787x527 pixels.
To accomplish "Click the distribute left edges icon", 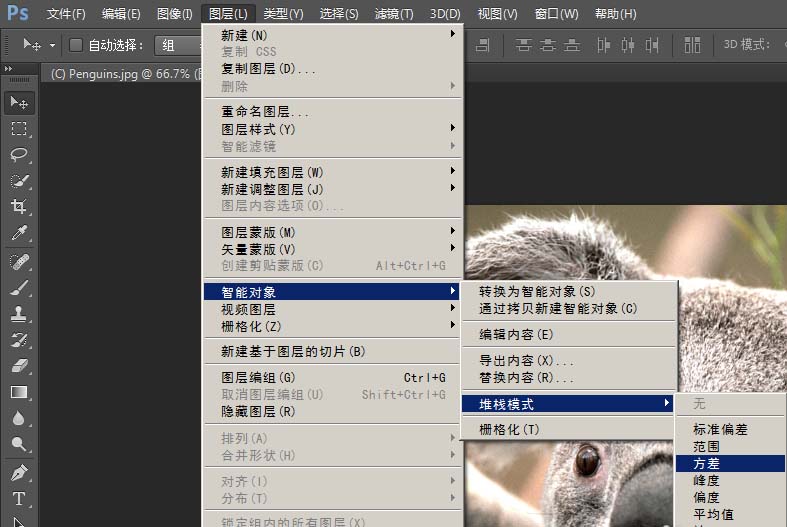I will tap(603, 45).
